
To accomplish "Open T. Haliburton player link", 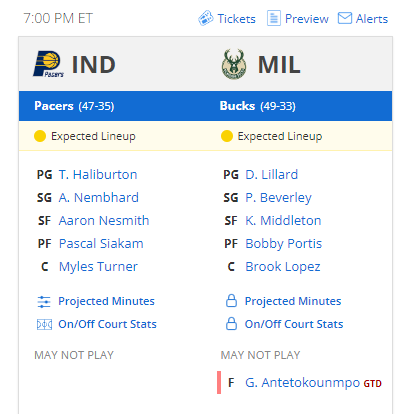I will (98, 175).
